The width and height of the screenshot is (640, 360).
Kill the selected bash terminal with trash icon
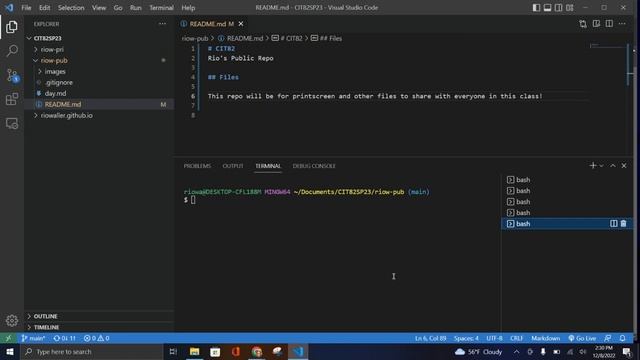[623, 223]
